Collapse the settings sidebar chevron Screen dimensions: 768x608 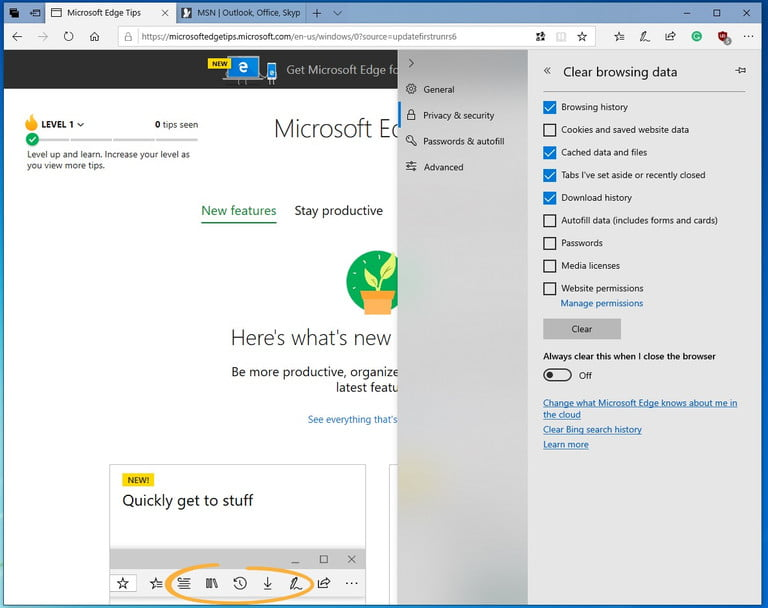point(411,63)
